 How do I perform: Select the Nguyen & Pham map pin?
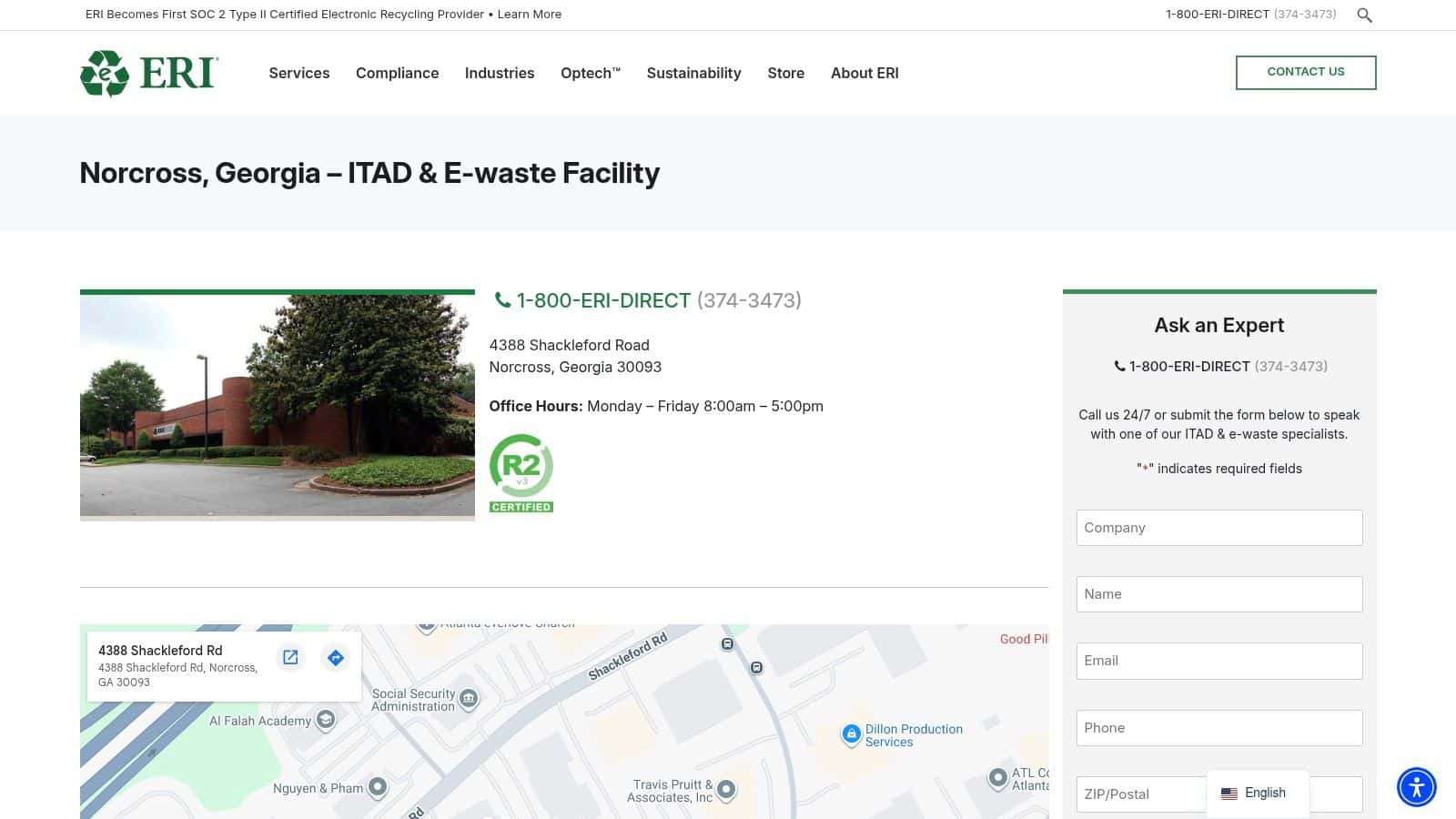(378, 787)
